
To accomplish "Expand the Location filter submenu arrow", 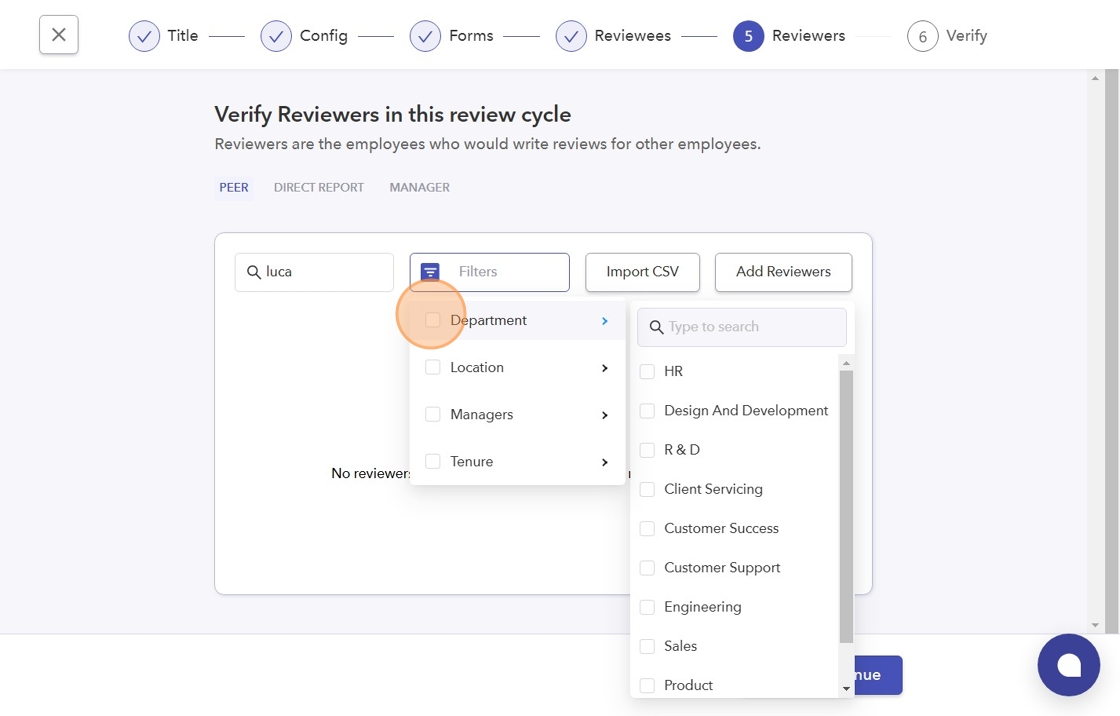I will tap(605, 368).
